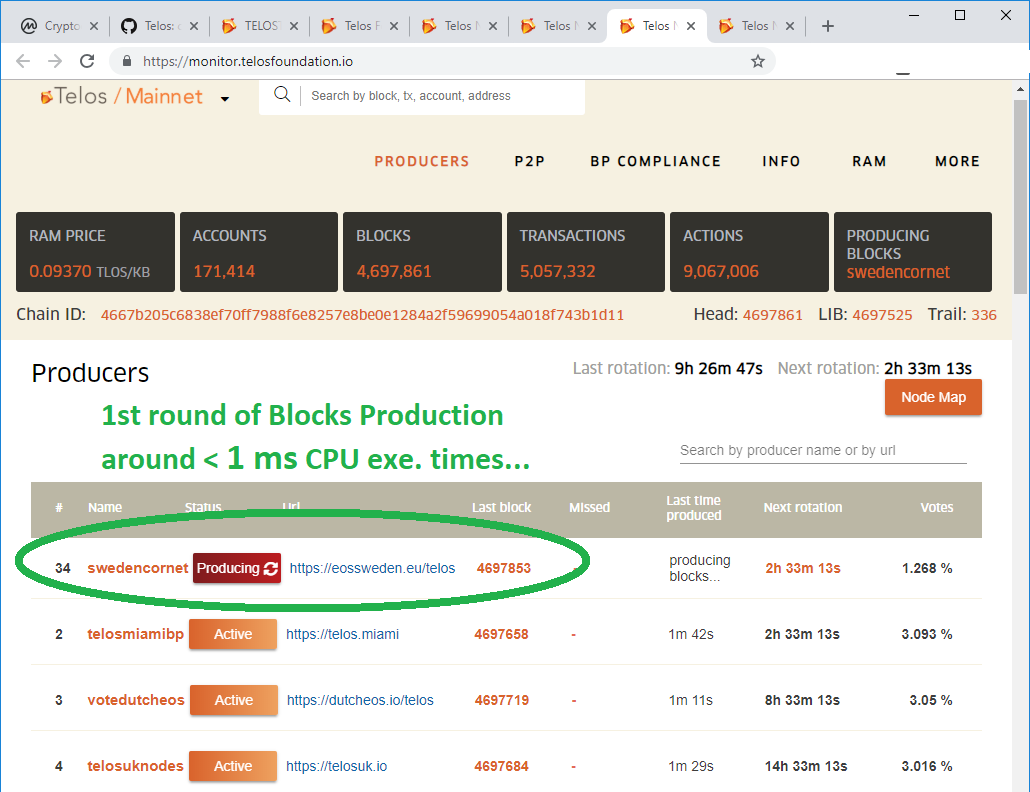Close the currently active Telos tab
The height and width of the screenshot is (792, 1030).
click(x=691, y=26)
